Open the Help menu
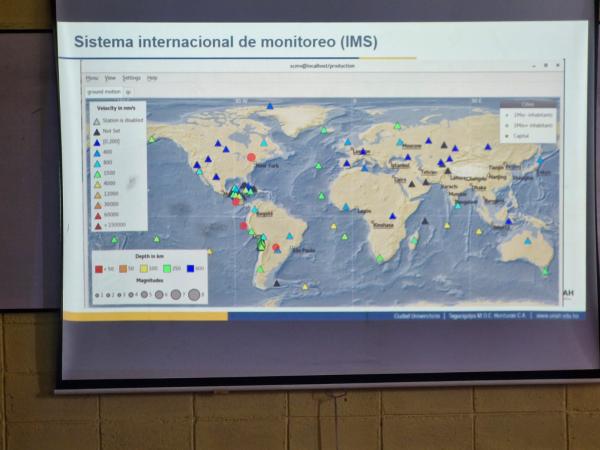600x450 pixels. click(x=152, y=77)
